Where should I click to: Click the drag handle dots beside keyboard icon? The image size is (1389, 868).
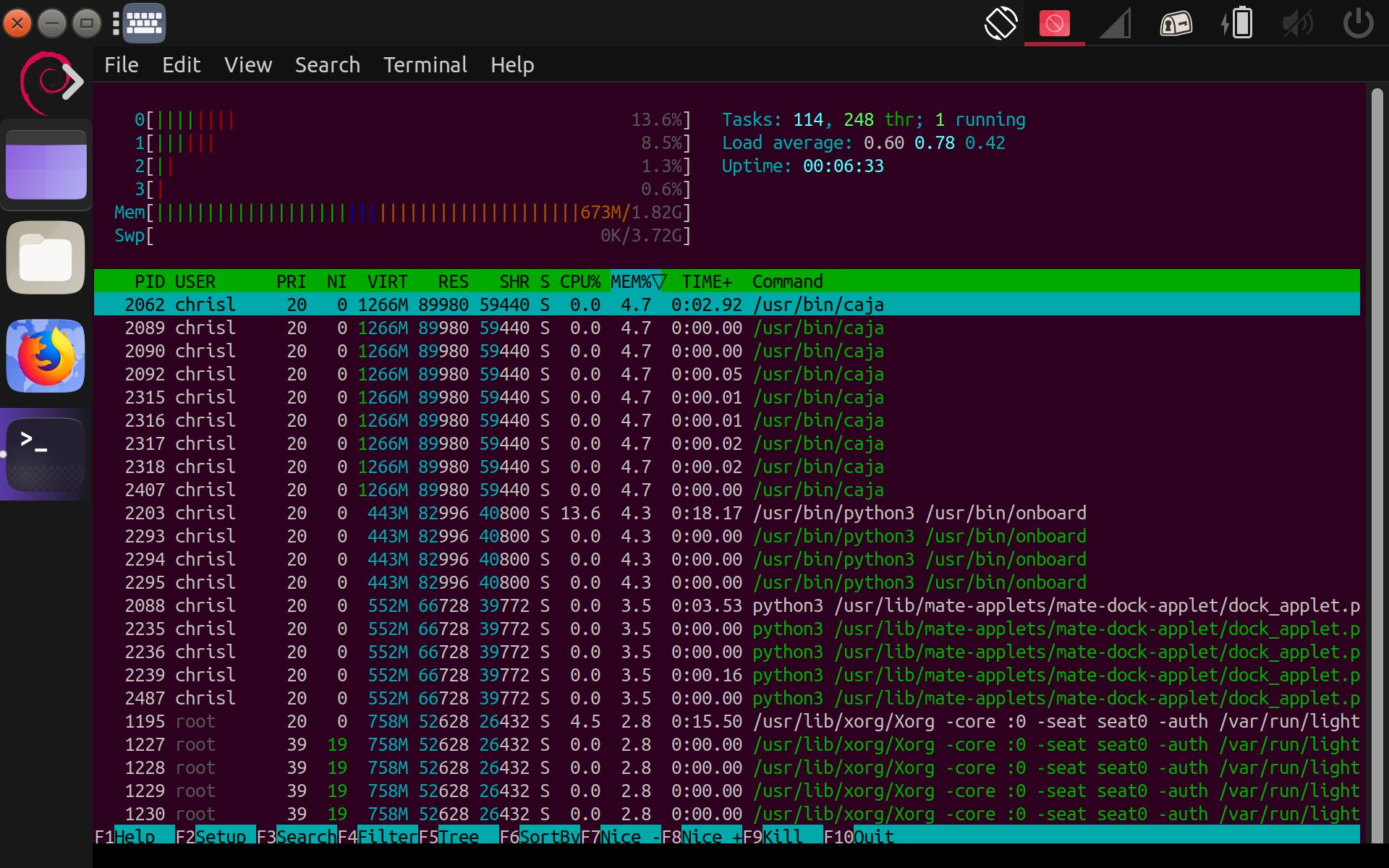point(115,23)
